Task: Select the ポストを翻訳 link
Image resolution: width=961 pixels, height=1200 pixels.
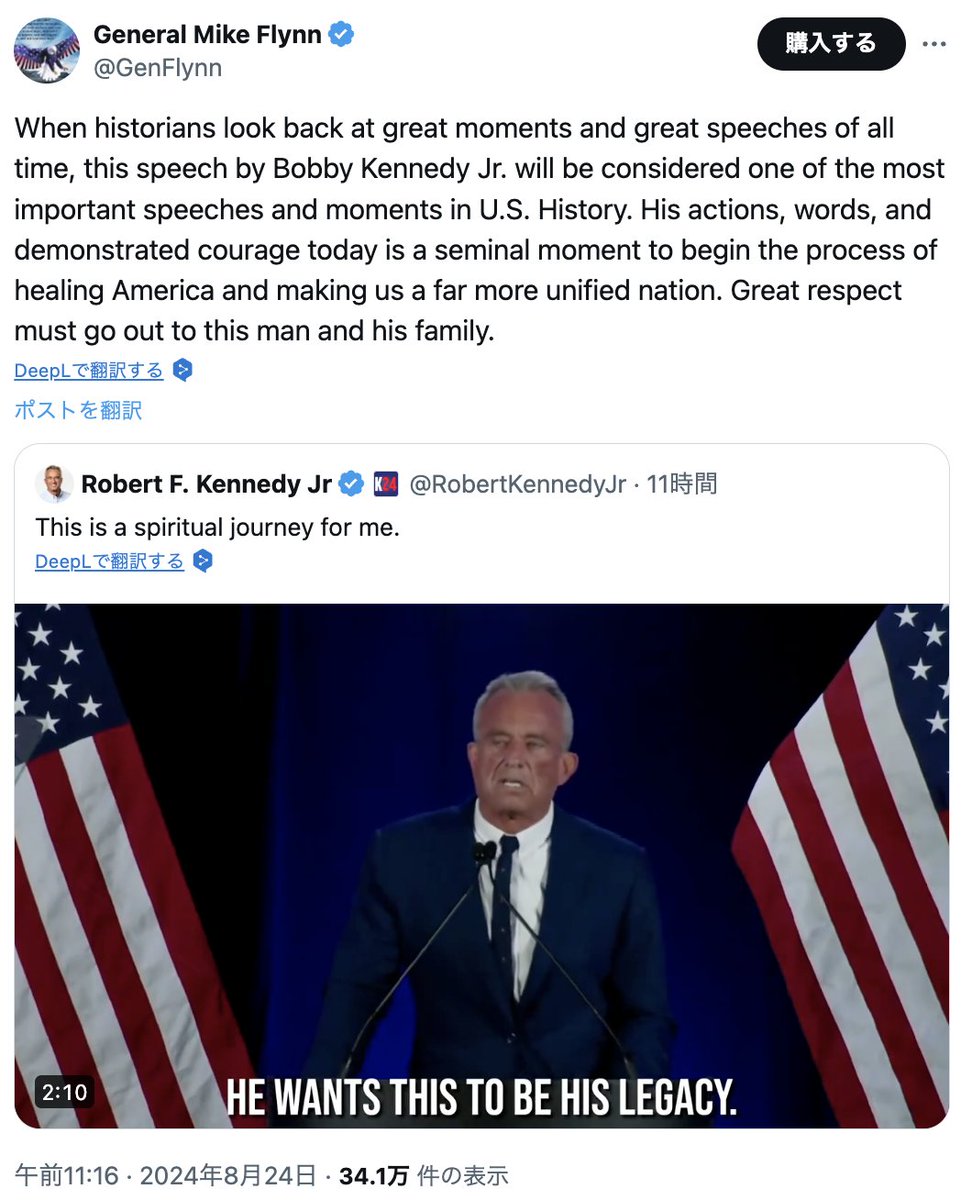Action: click(78, 410)
